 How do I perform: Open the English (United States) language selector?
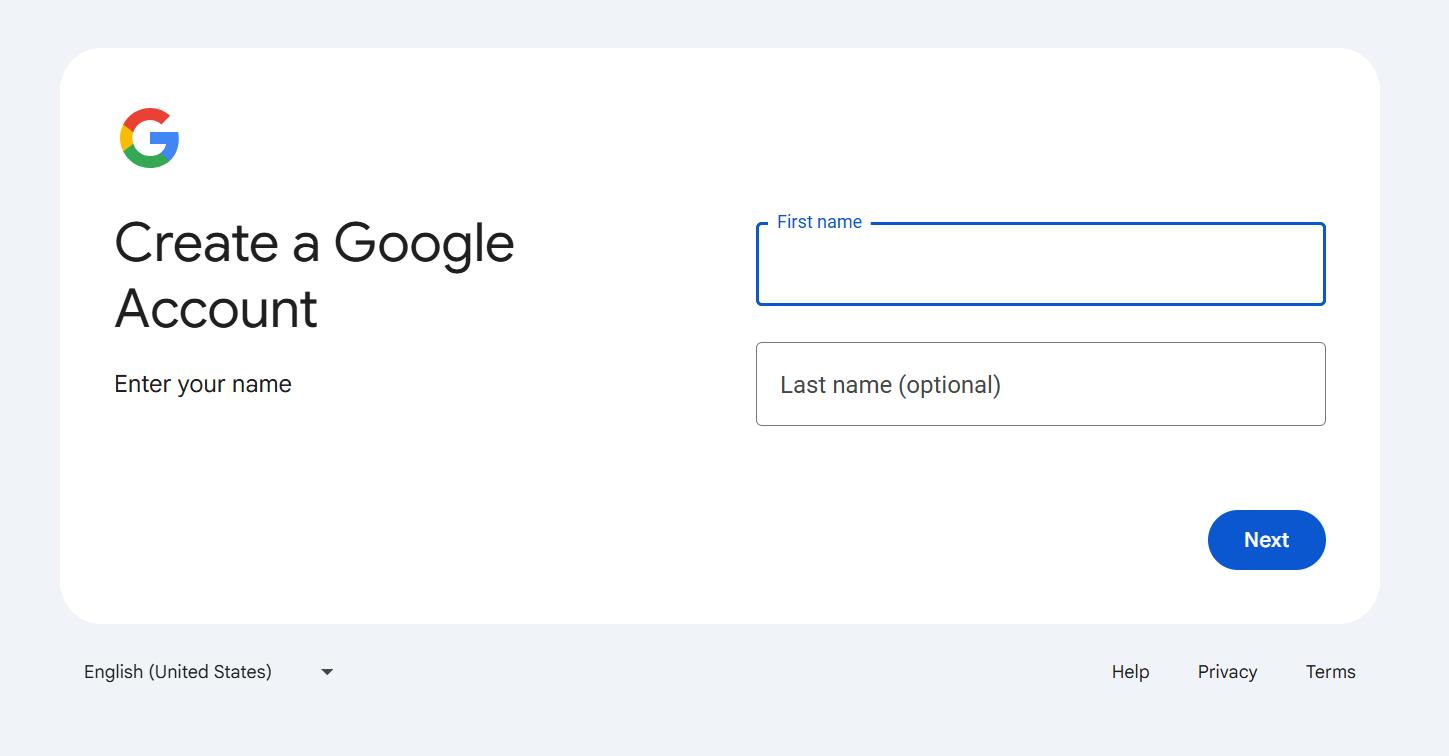[208, 672]
